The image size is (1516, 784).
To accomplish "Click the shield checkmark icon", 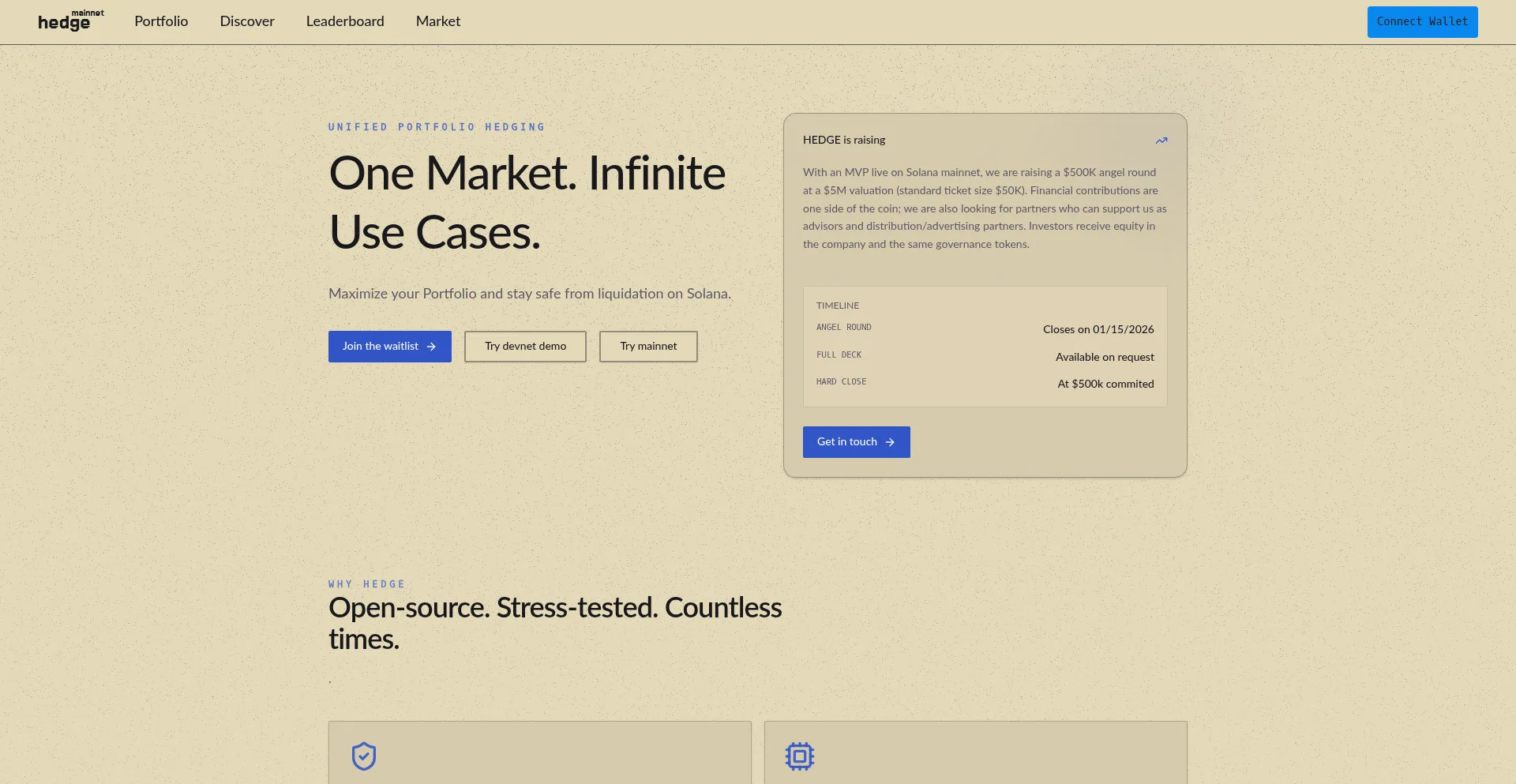I will pos(364,756).
